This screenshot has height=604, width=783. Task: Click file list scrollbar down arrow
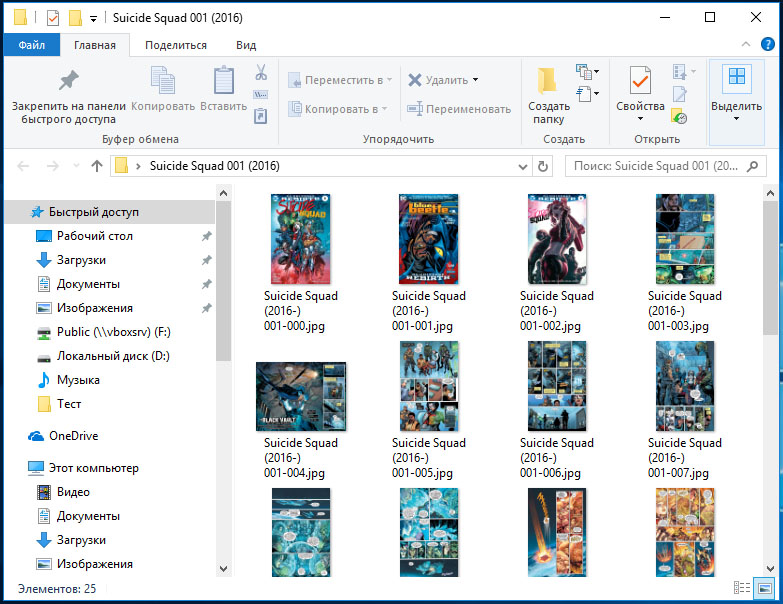click(x=770, y=568)
